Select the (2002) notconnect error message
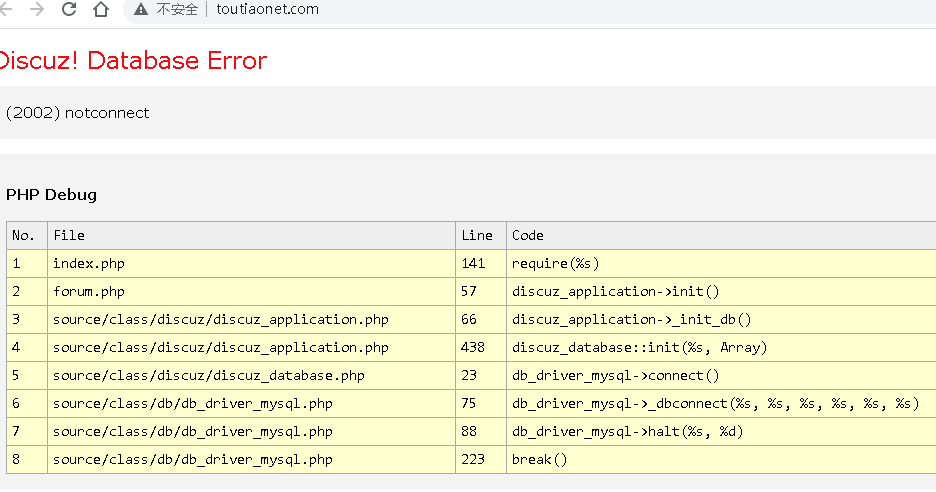The width and height of the screenshot is (936, 492). pos(78,113)
